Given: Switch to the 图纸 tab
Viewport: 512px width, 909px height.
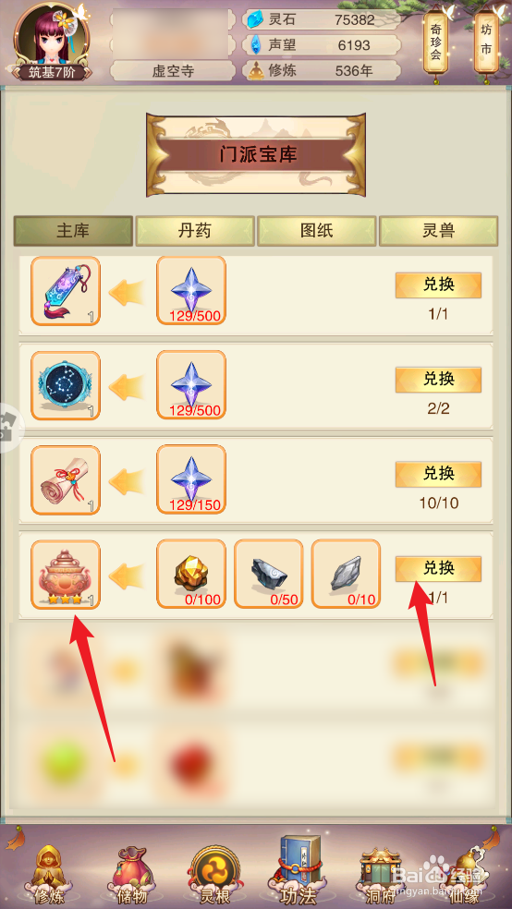Looking at the screenshot, I should point(317,231).
